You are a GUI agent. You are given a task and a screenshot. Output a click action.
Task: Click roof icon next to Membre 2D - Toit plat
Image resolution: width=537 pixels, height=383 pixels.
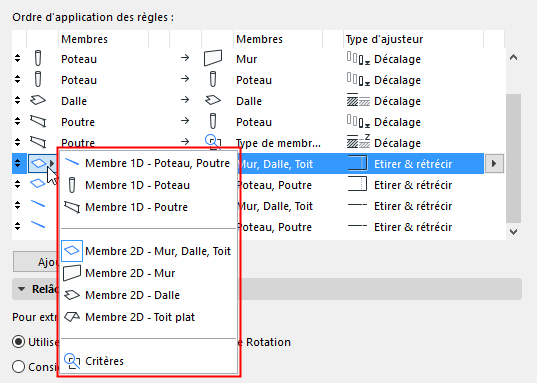(72, 317)
